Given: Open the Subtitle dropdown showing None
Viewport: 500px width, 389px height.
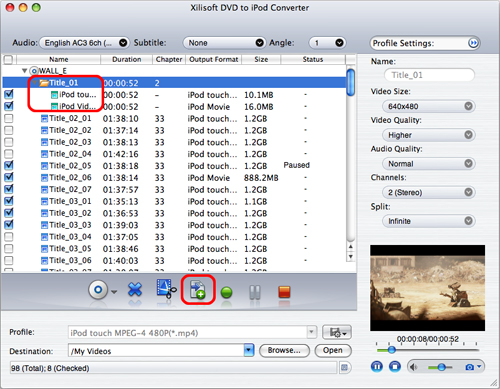Looking at the screenshot, I should coord(224,43).
